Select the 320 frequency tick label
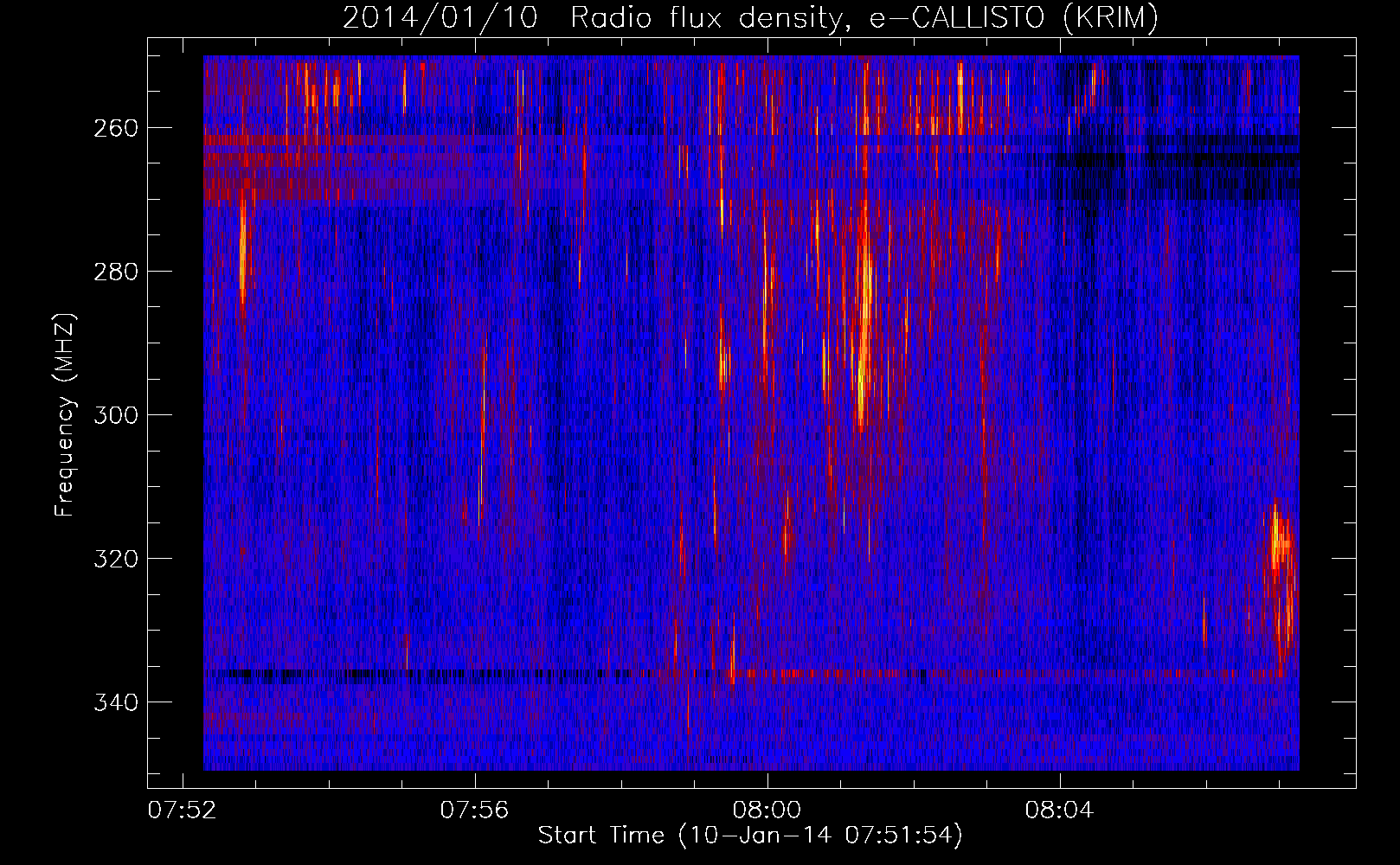 coord(116,559)
